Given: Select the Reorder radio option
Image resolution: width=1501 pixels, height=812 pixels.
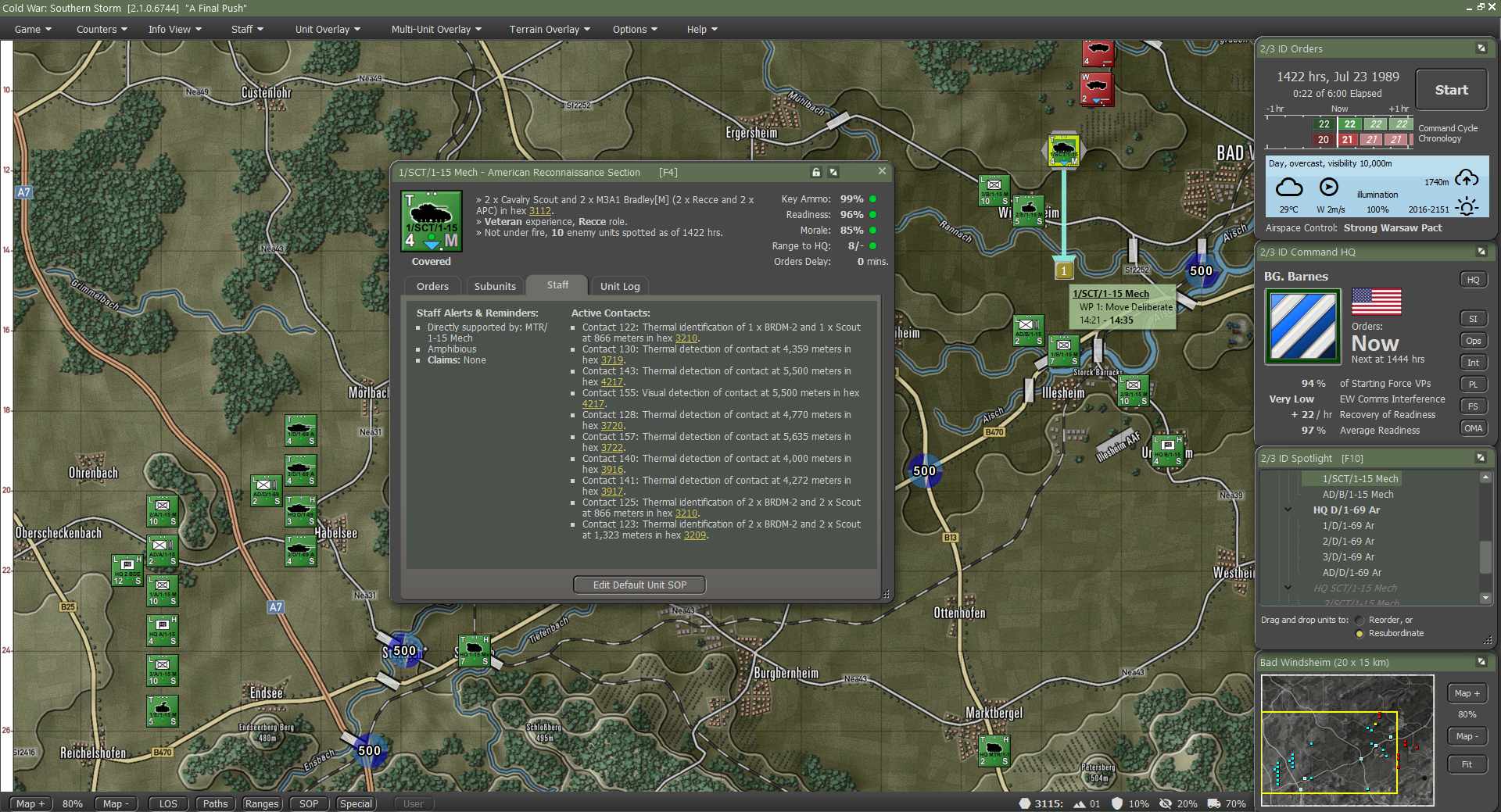Looking at the screenshot, I should point(1359,621).
